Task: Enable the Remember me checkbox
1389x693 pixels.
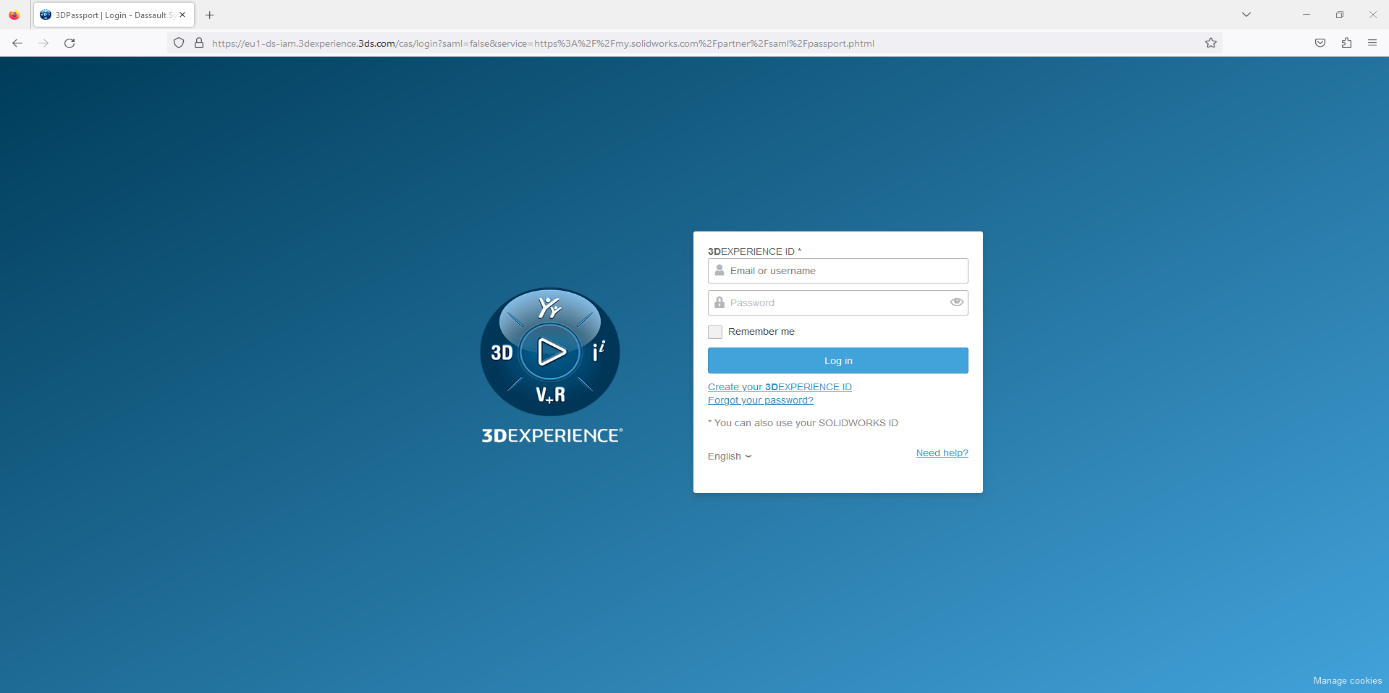Action: click(715, 331)
